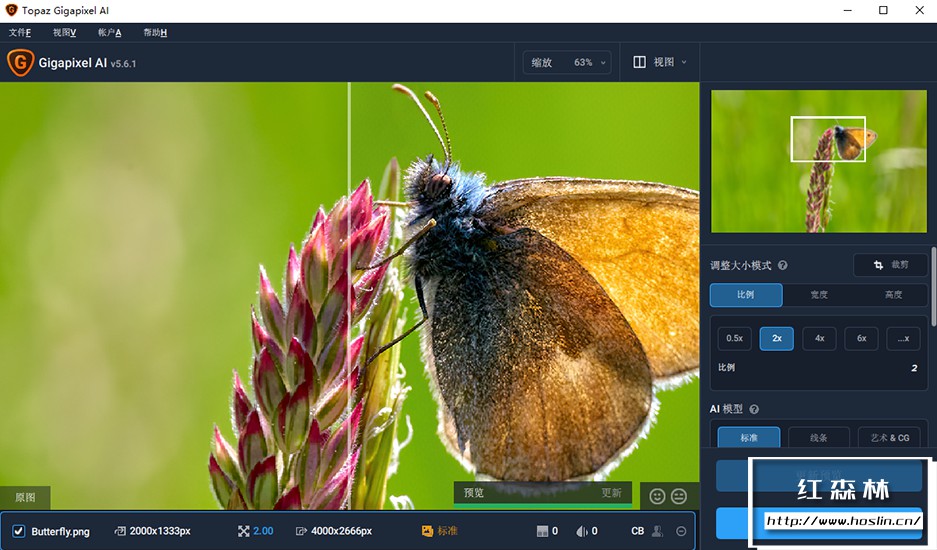937x550 pixels.
Task: Open the 帮助 menu
Action: [x=155, y=32]
